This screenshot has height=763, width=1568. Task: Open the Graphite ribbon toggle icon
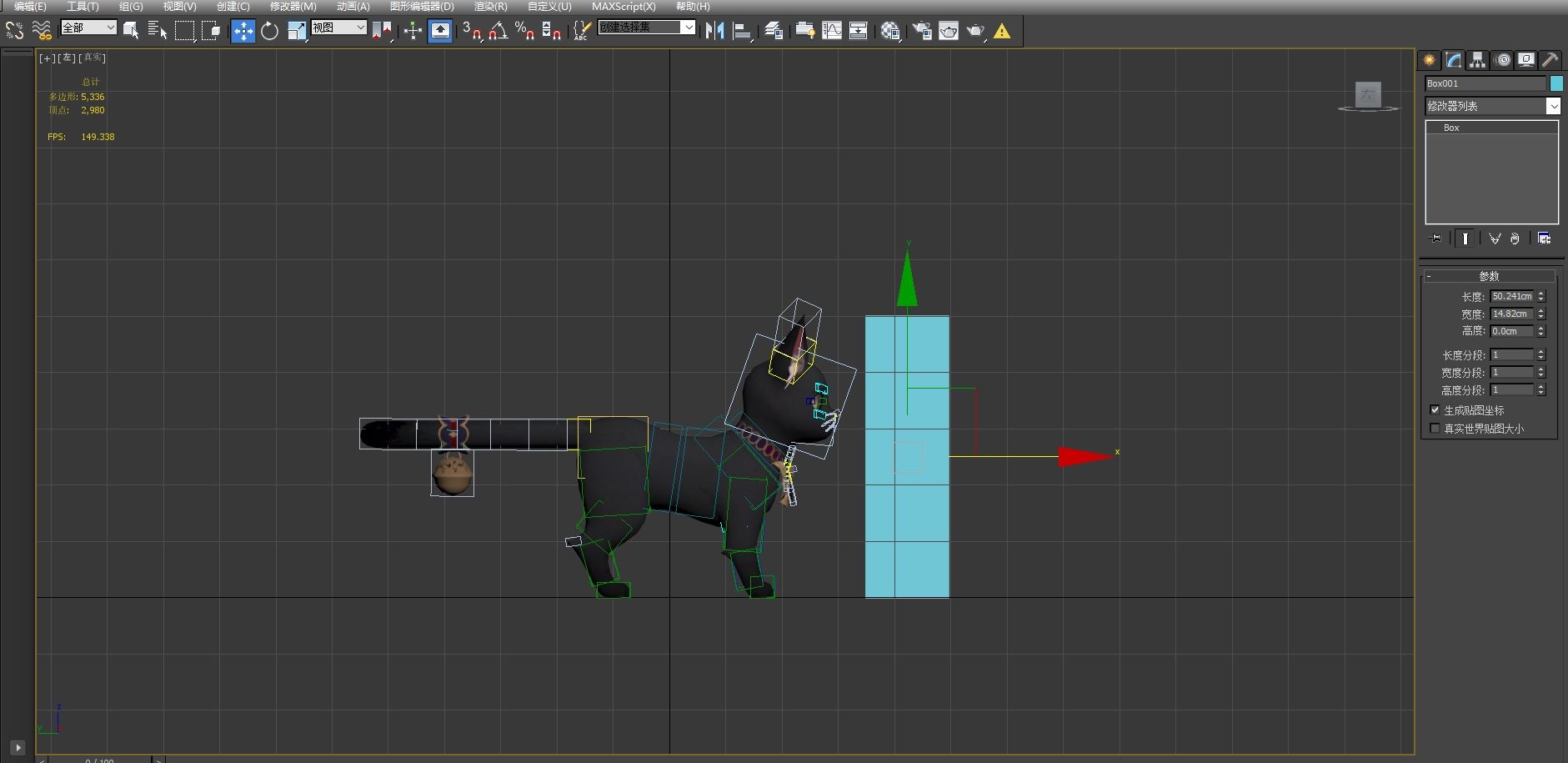(x=804, y=31)
